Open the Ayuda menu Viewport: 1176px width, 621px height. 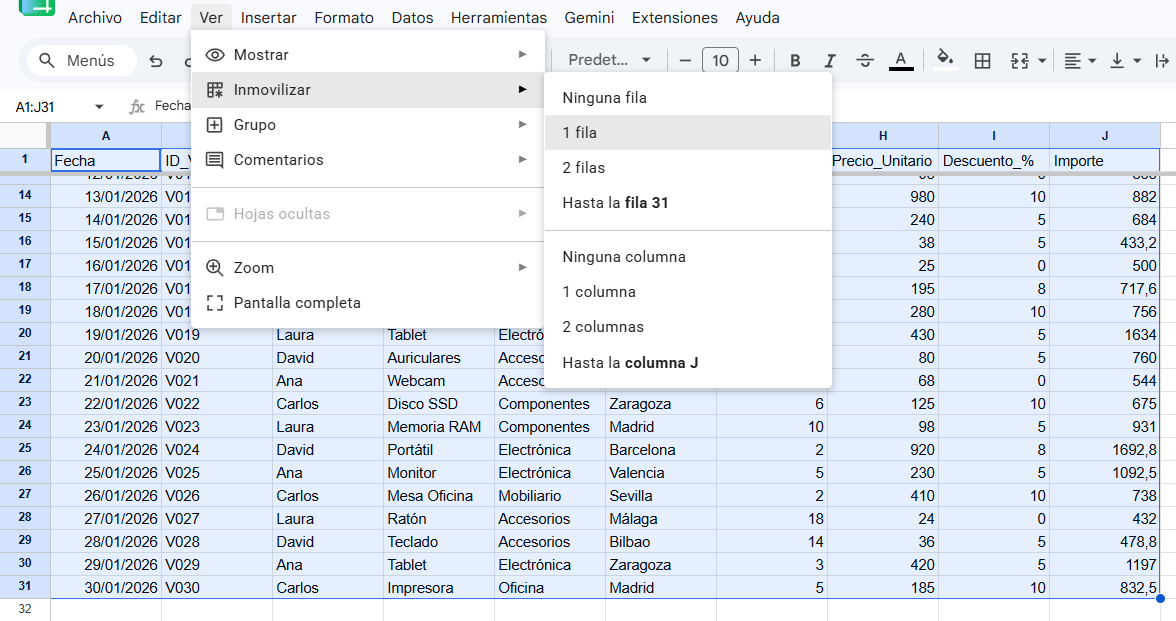point(758,17)
